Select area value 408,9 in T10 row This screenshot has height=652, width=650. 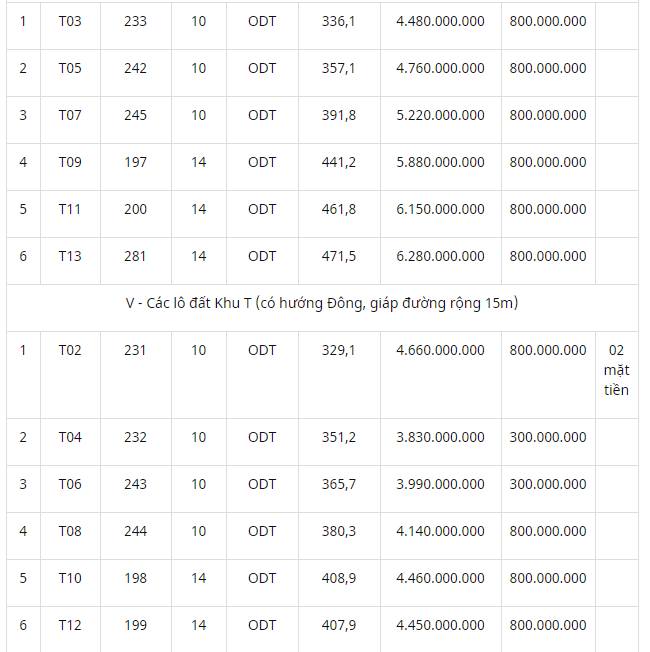(x=339, y=578)
